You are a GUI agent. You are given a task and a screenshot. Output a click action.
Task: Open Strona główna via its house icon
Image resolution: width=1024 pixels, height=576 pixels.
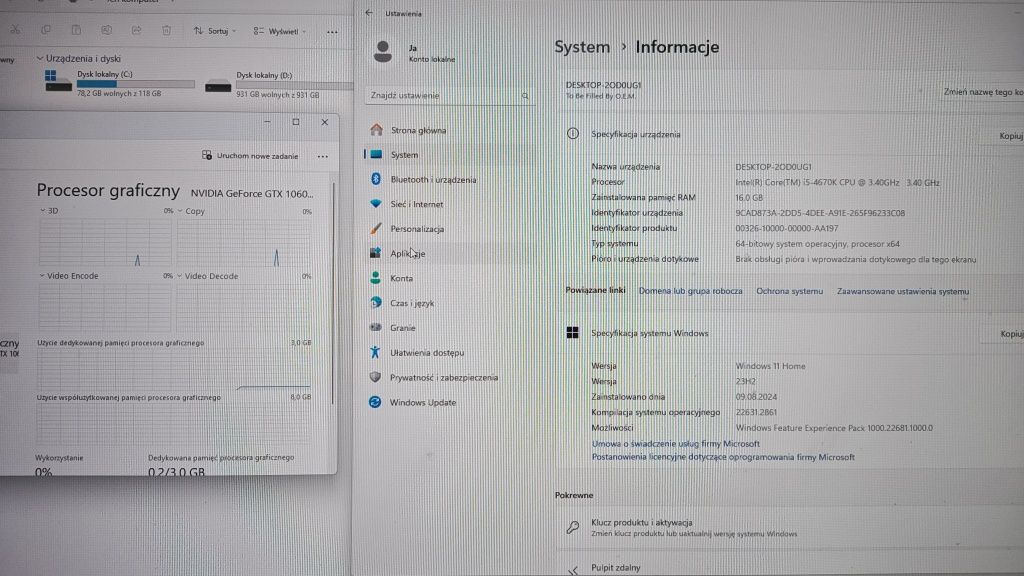click(376, 130)
